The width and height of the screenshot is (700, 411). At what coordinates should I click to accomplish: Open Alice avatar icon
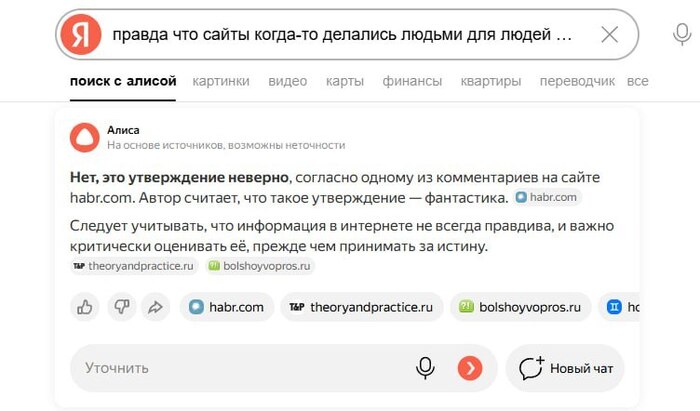pos(85,137)
